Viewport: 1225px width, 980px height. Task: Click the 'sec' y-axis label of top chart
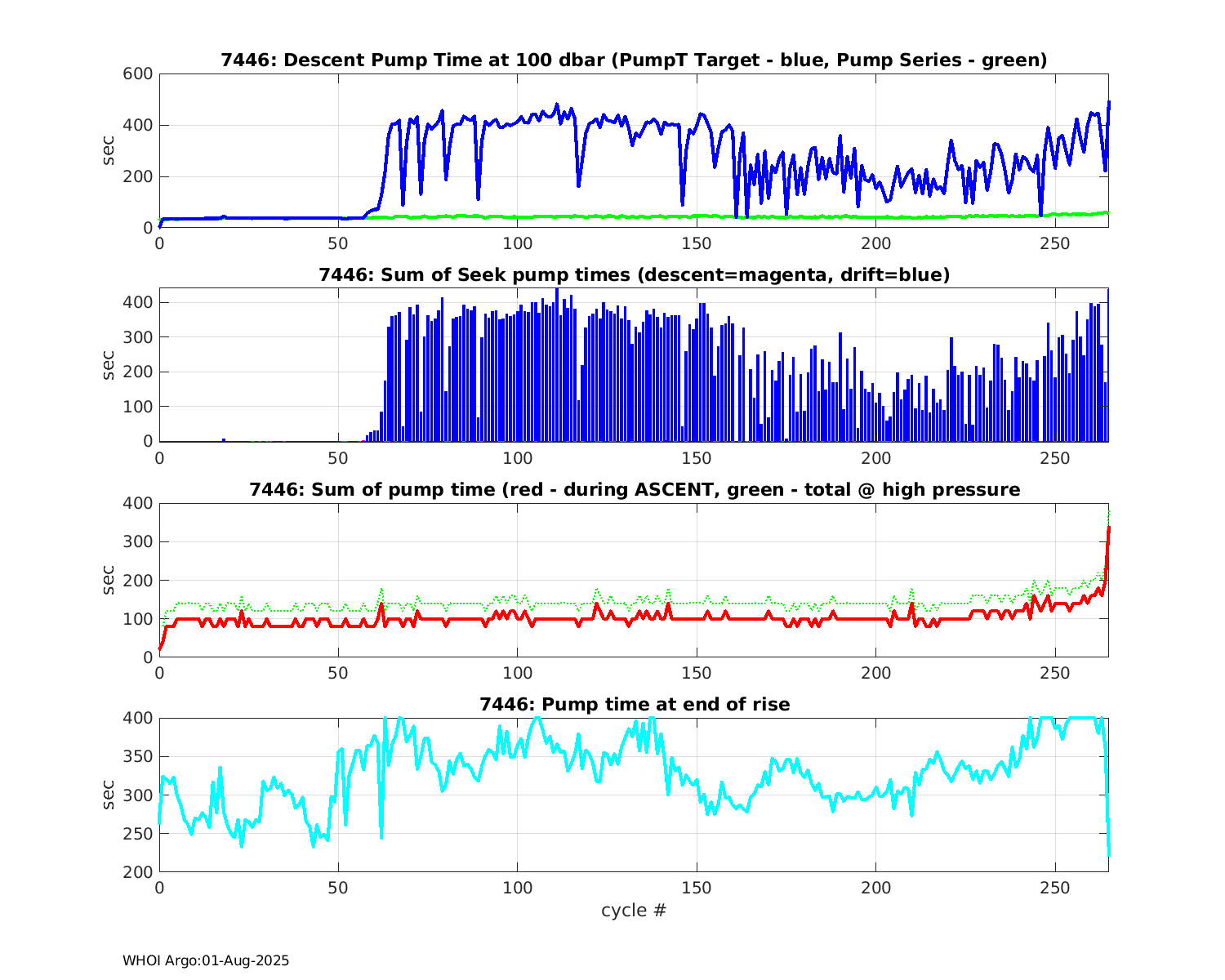(x=109, y=151)
